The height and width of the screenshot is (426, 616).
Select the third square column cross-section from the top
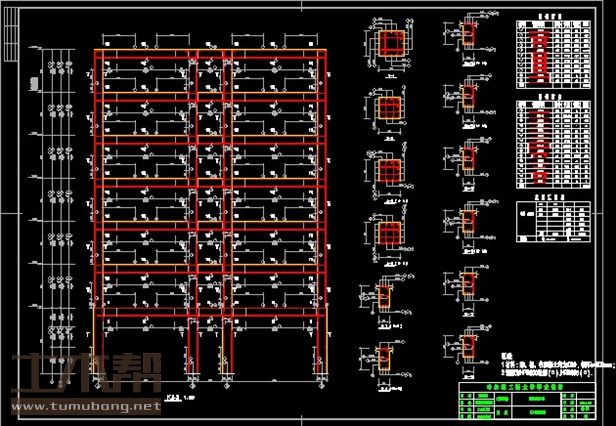388,171
